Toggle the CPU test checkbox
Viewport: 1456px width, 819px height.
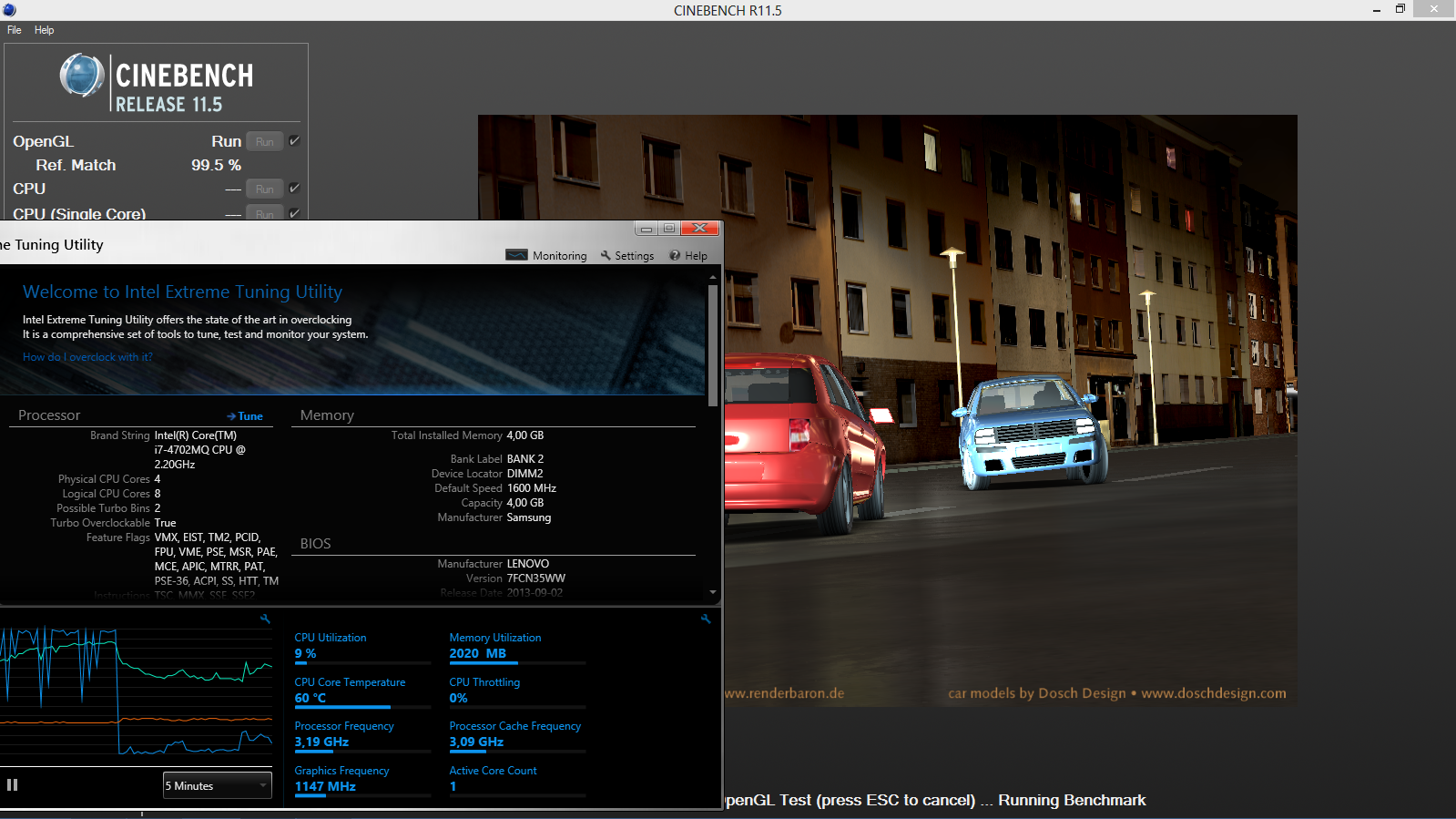(294, 188)
